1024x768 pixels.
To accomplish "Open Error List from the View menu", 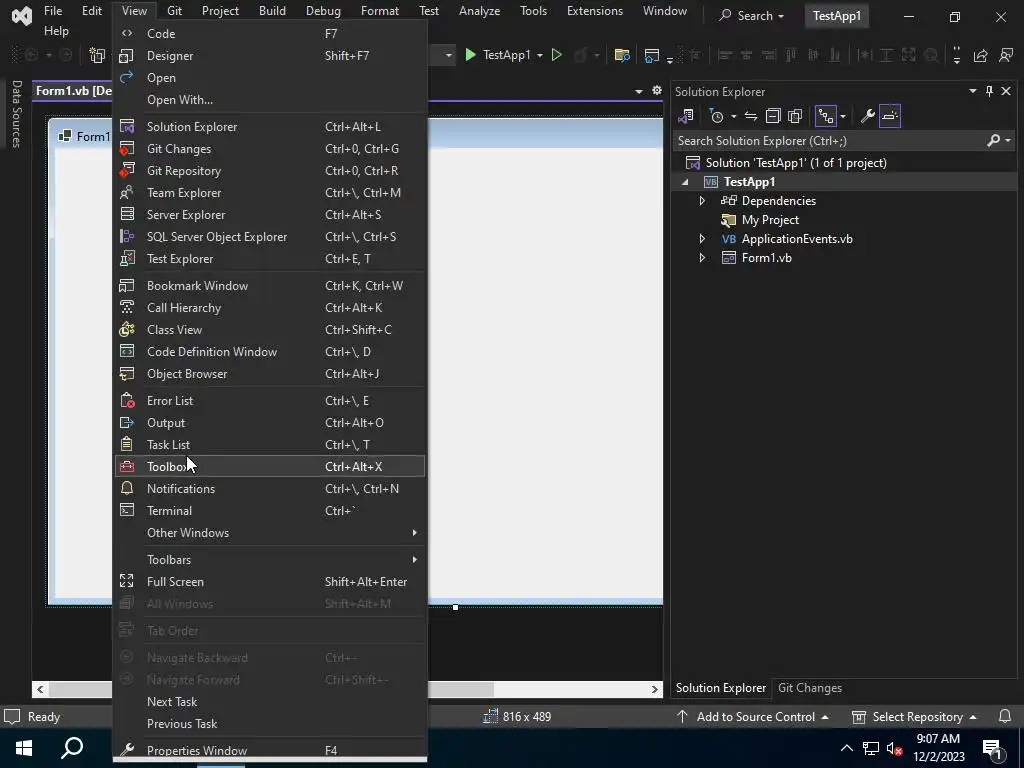I will pos(270,400).
